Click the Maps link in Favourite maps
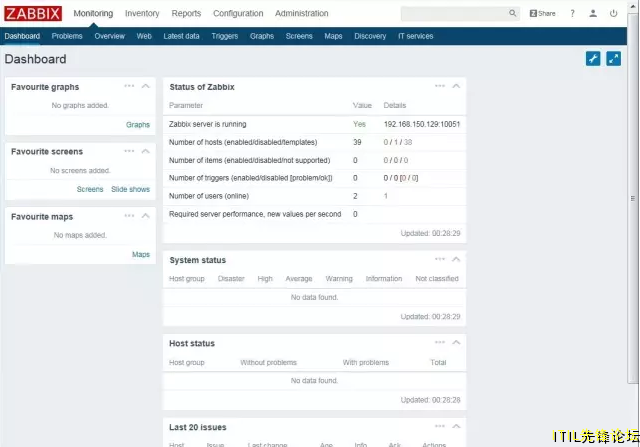 coord(141,254)
